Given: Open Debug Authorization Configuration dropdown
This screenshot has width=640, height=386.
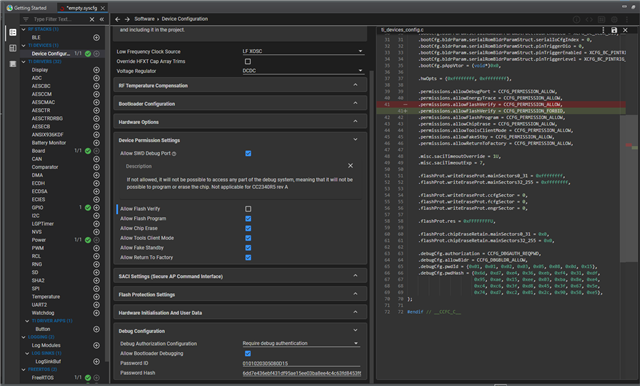Looking at the screenshot, I should tap(301, 343).
